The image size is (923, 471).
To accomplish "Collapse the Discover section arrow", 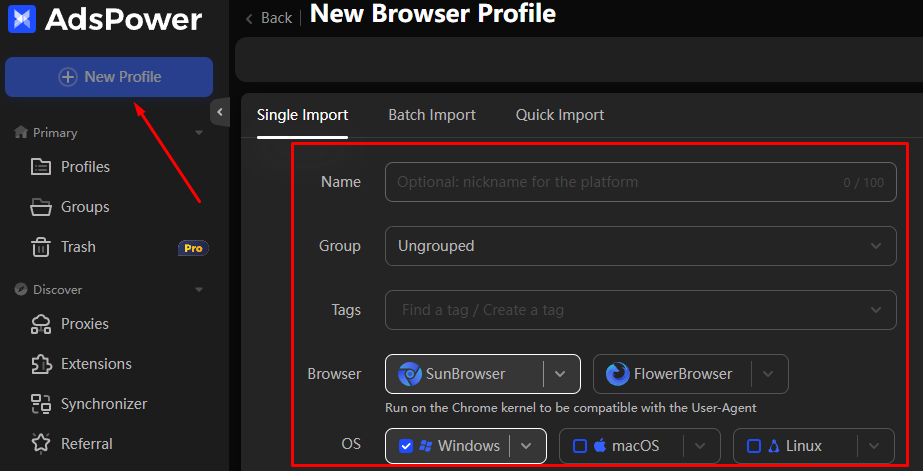I will [199, 290].
